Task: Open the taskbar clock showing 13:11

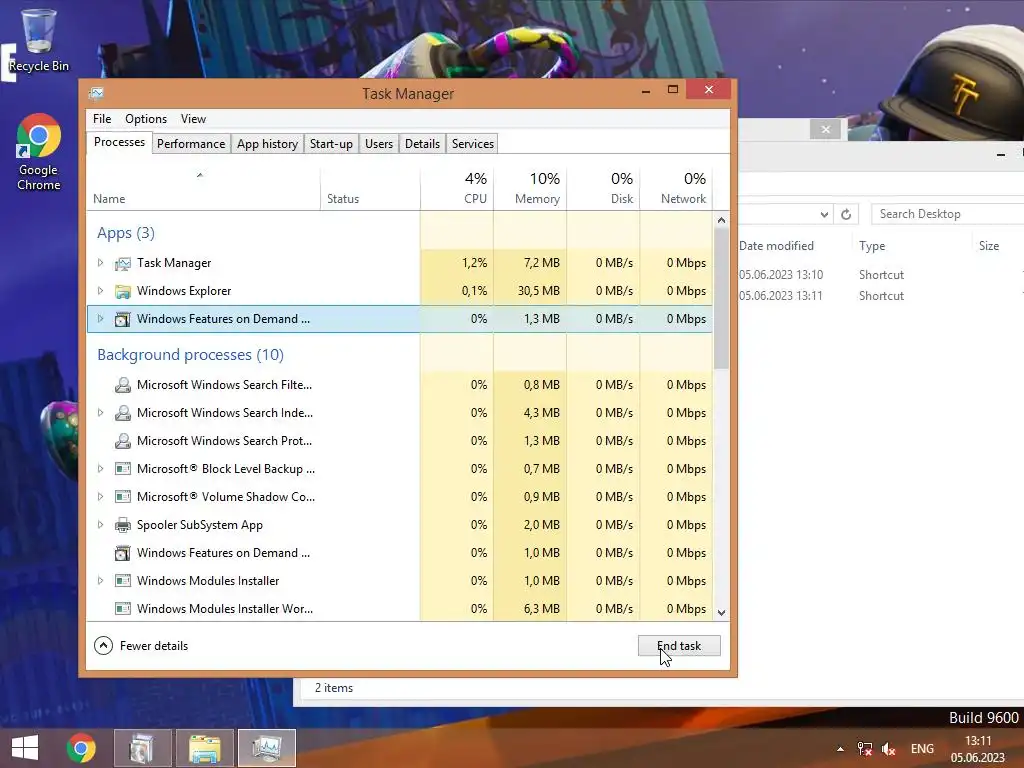Action: 978,749
